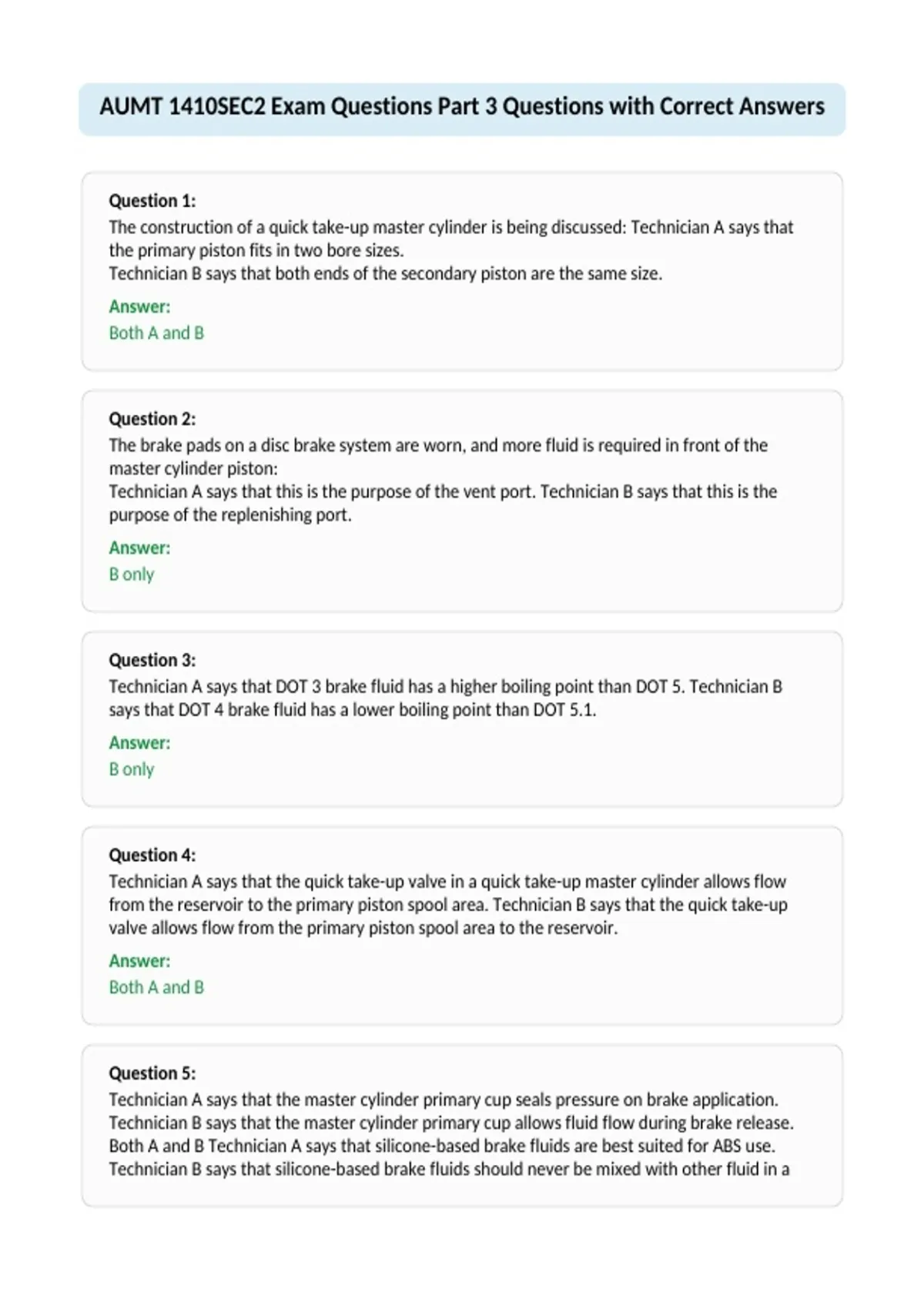Click the Answer label under Question 3
924x1309 pixels.
point(139,742)
